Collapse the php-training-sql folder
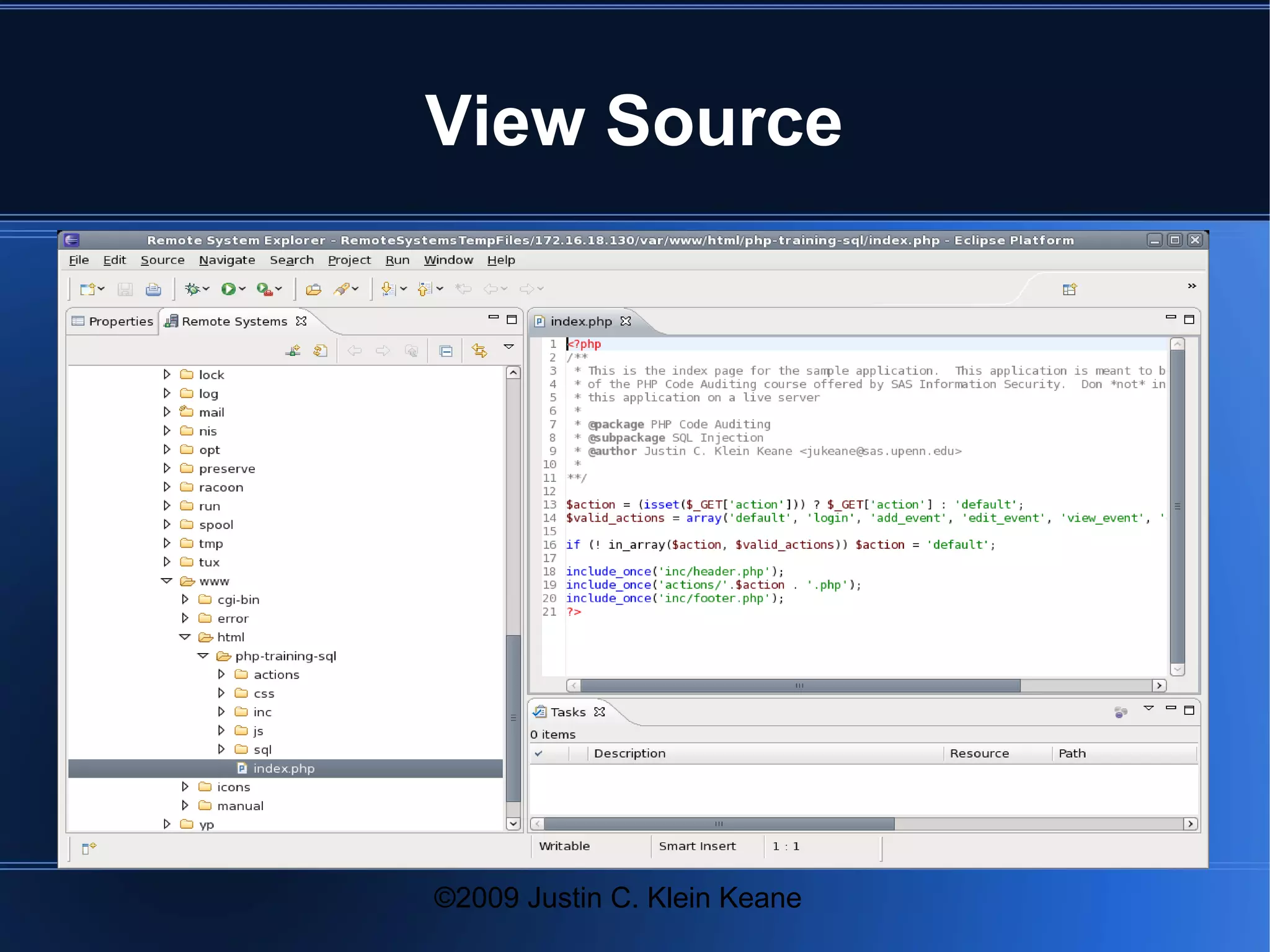 (203, 656)
